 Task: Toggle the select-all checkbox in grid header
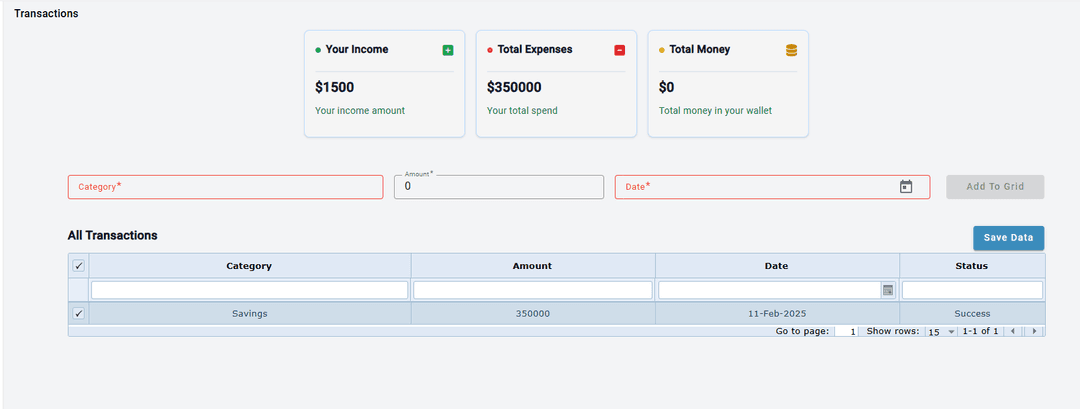[79, 266]
